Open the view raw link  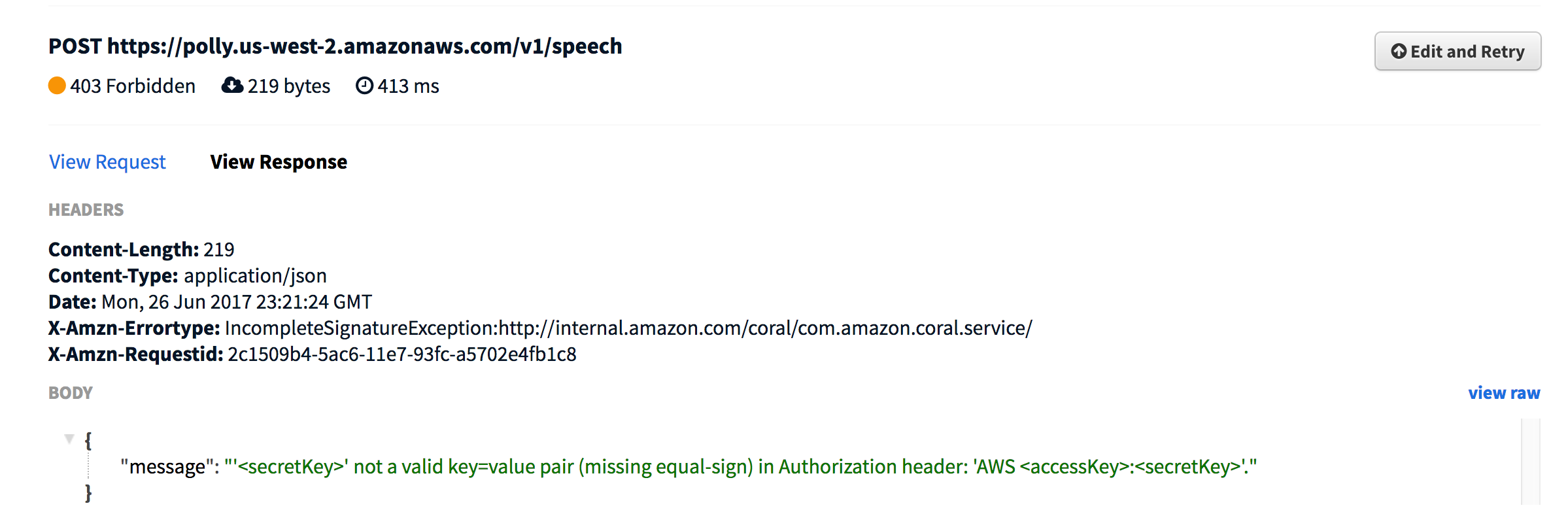tap(1504, 392)
